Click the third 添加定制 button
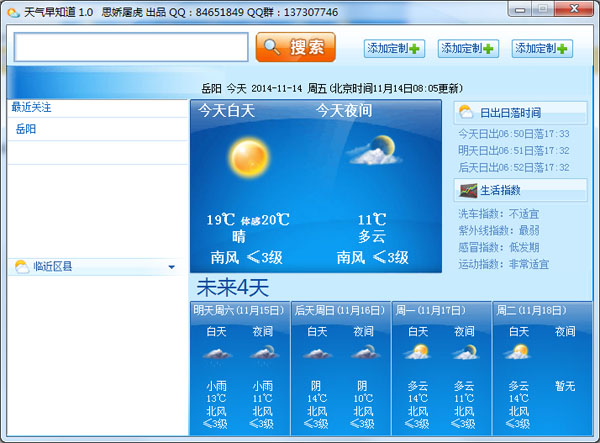The width and height of the screenshot is (600, 443). pyautogui.click(x=542, y=49)
